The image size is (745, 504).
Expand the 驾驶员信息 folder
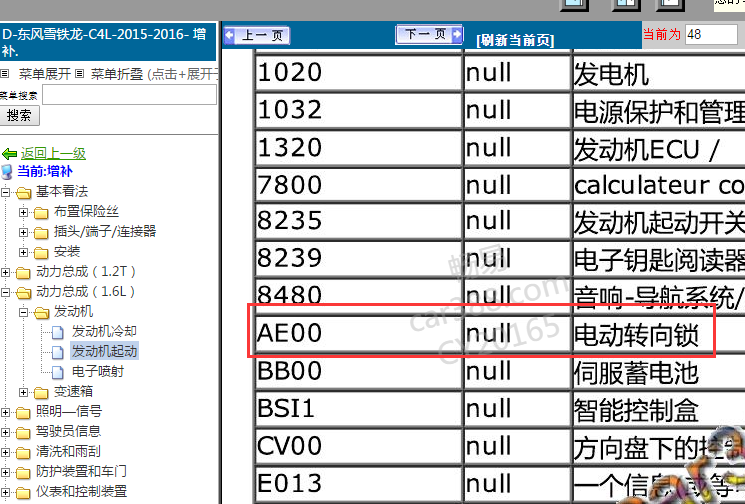click(6, 432)
